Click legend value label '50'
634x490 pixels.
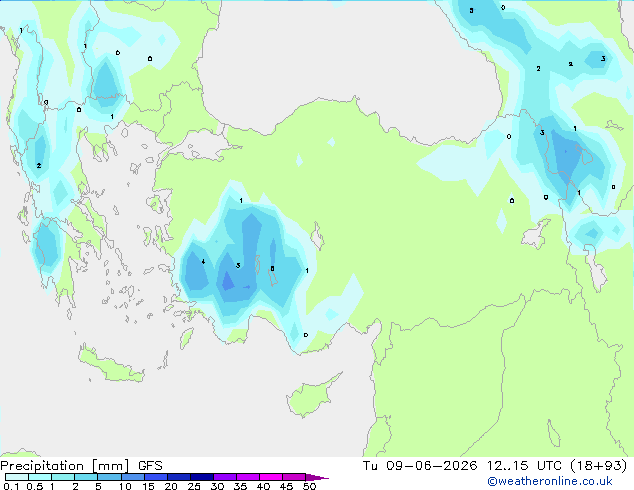coord(310,486)
